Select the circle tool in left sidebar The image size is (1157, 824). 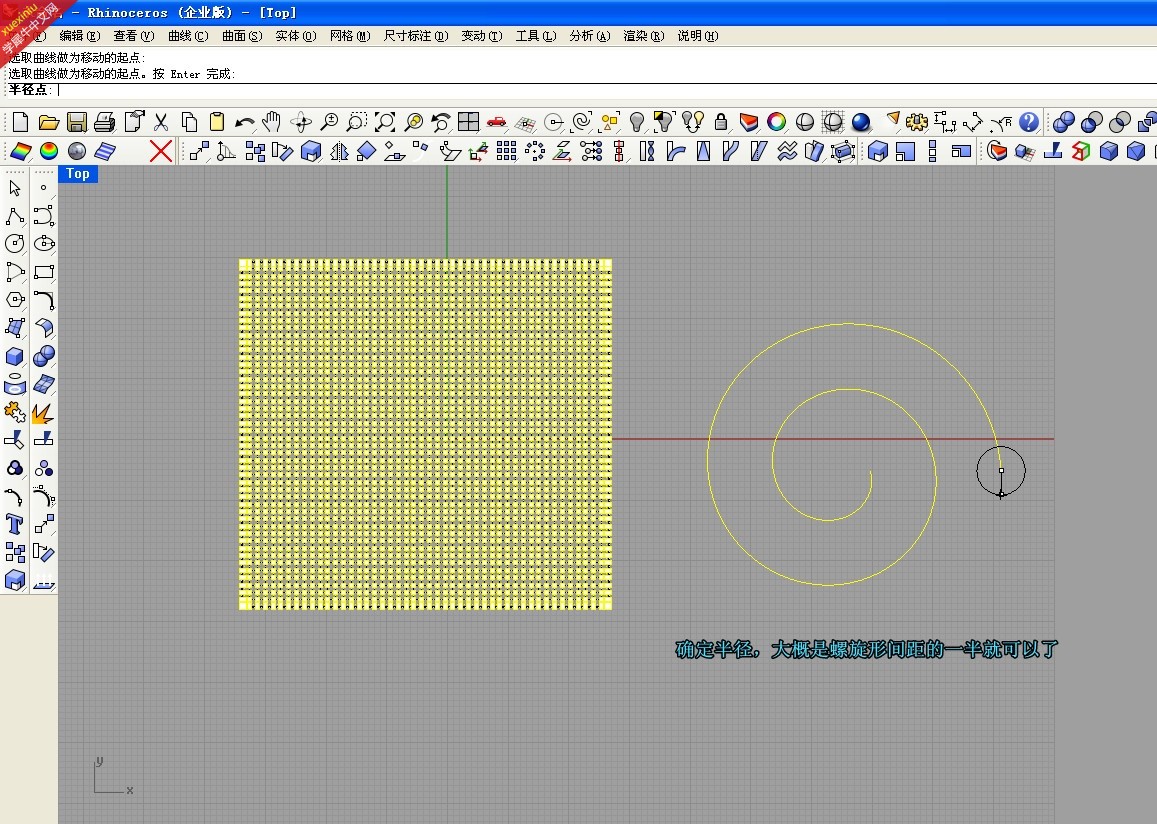pos(14,243)
